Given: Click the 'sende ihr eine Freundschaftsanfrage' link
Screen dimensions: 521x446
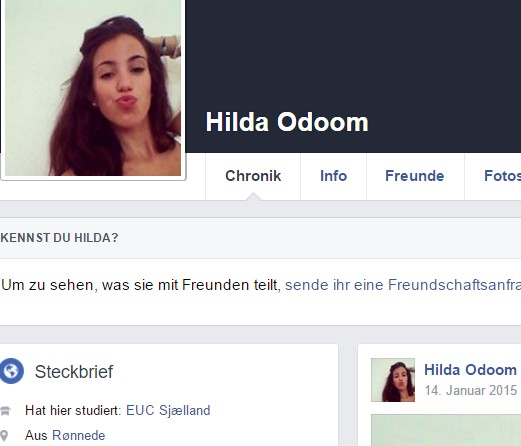Looking at the screenshot, I should pyautogui.click(x=403, y=285).
